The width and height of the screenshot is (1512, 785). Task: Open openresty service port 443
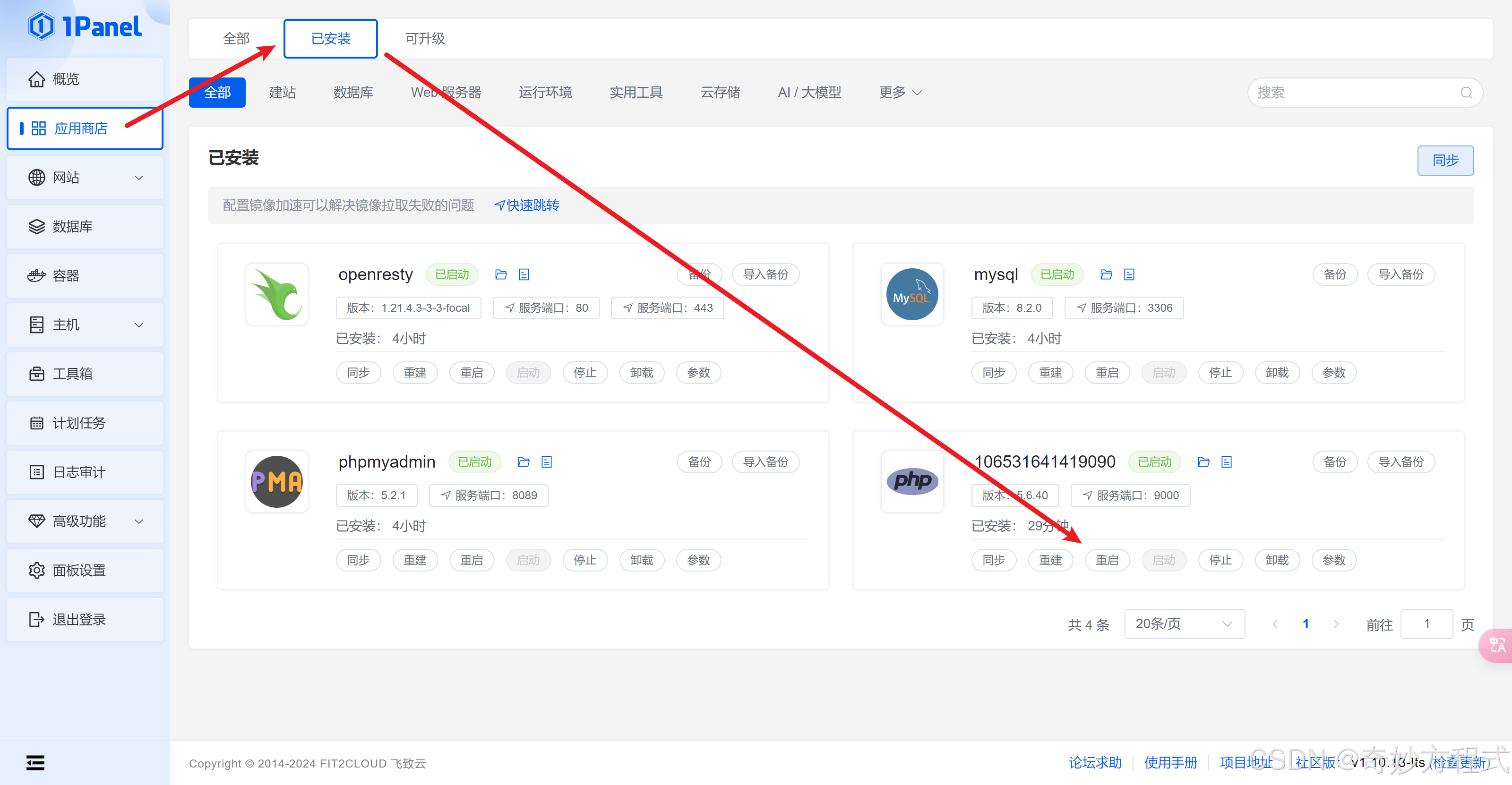click(x=667, y=308)
